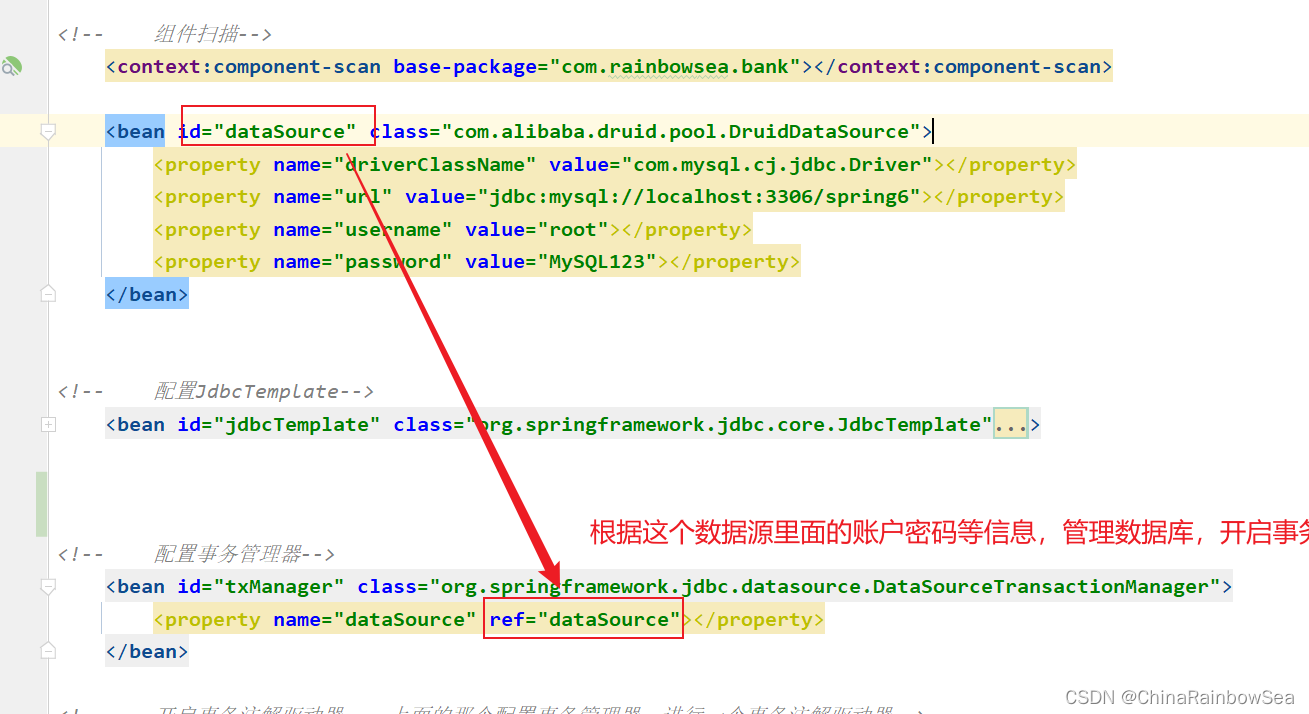This screenshot has width=1309, height=714.
Task: Expand the folded jdbcTemplate bean in gutter
Action: tap(47, 424)
